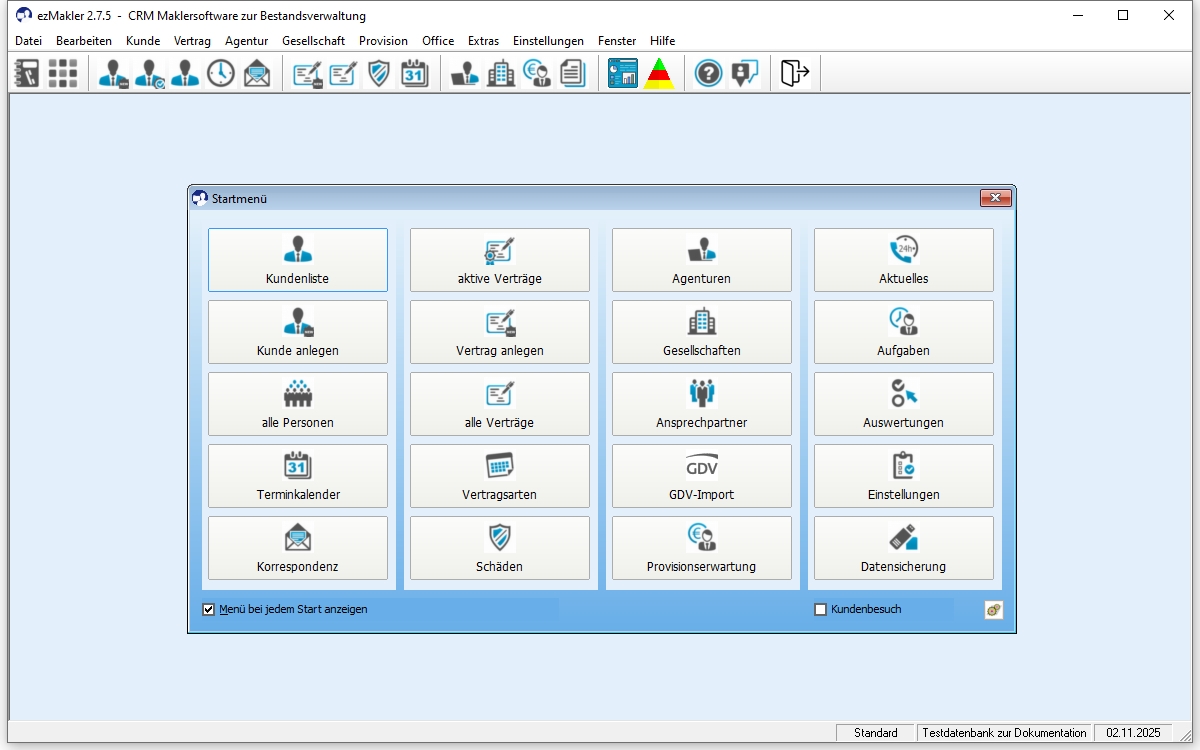Click the building icon in the toolbar
Image resolution: width=1200 pixels, height=750 pixels.
(x=500, y=73)
